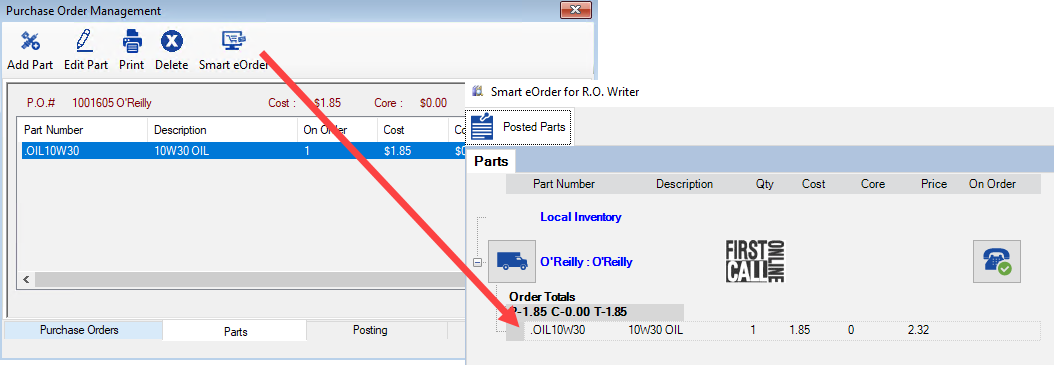Click the phone with checkmark icon
This screenshot has height=365, width=1054.
coord(997,261)
